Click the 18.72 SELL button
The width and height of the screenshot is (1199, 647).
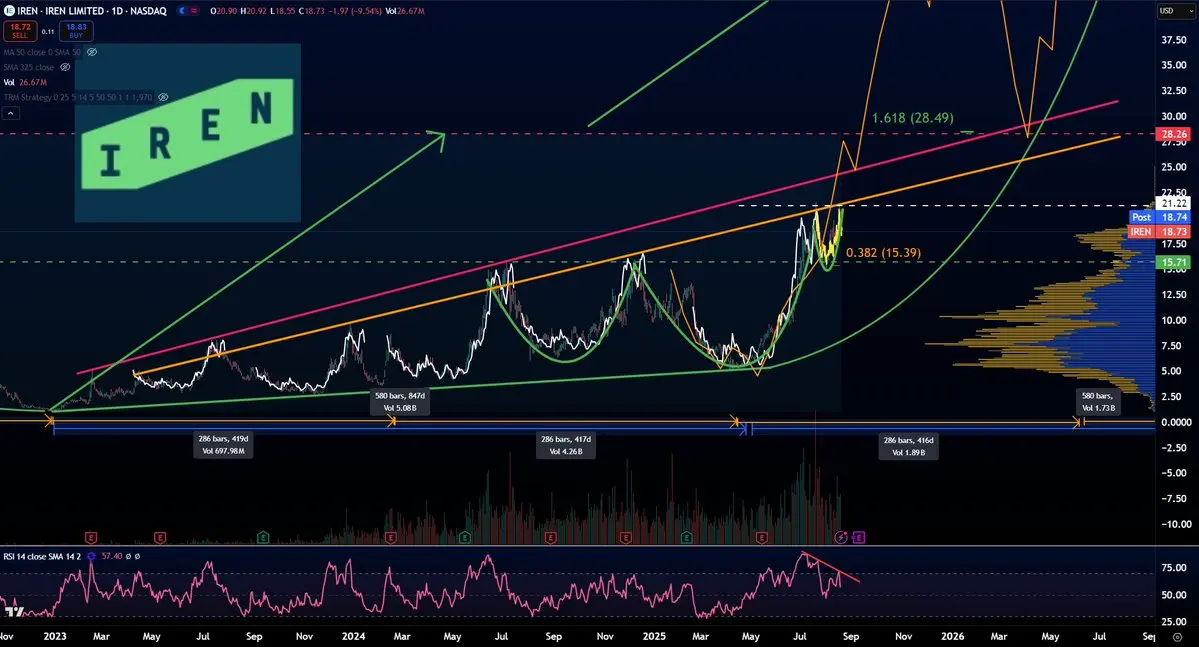20,31
